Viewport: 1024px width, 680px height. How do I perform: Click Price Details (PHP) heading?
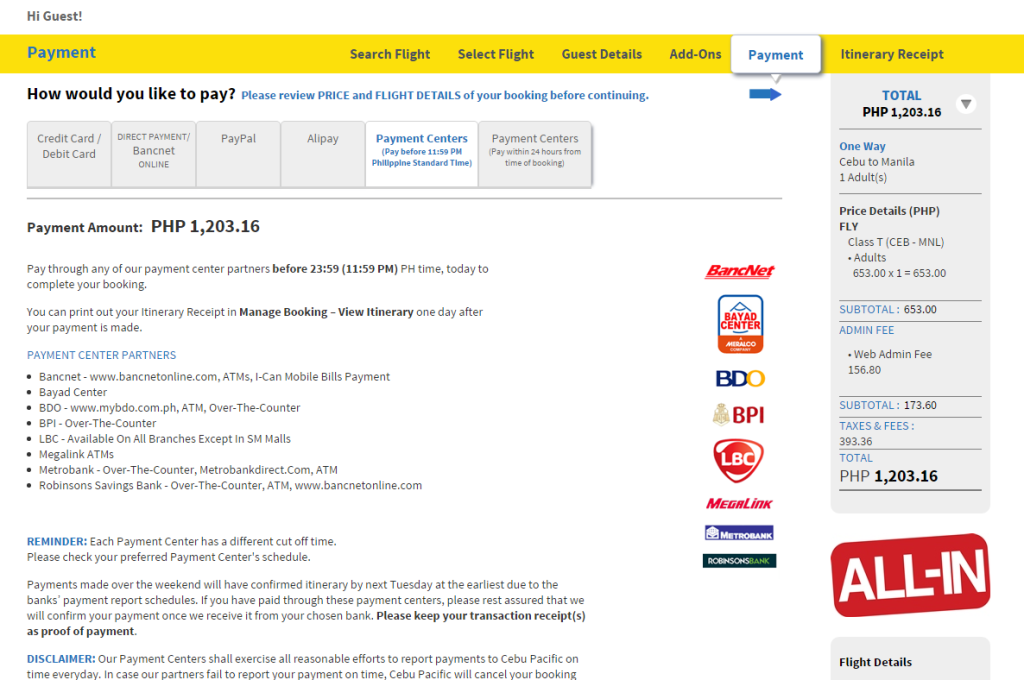click(889, 211)
